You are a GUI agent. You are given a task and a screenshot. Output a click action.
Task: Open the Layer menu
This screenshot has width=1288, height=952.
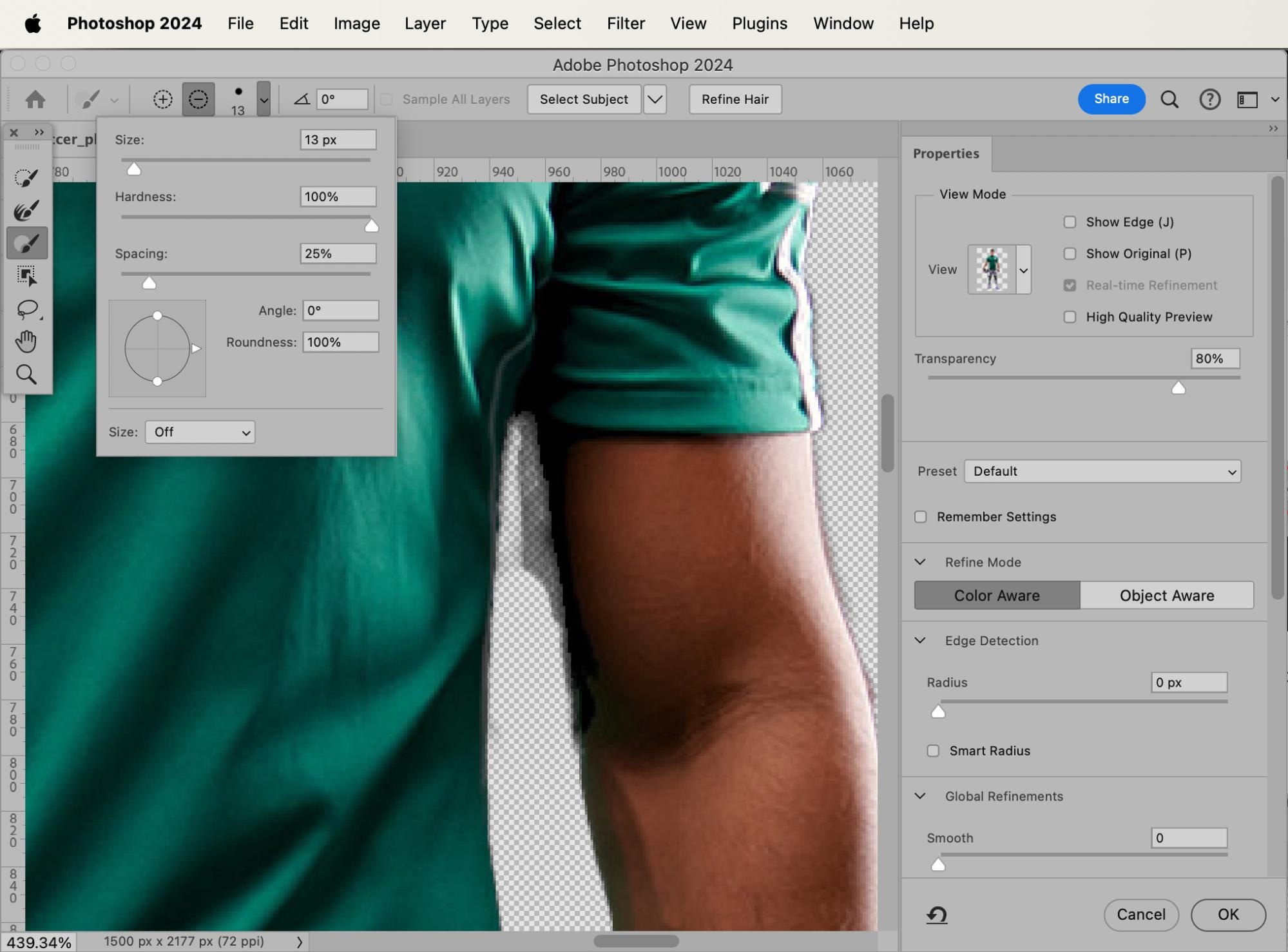pyautogui.click(x=425, y=24)
